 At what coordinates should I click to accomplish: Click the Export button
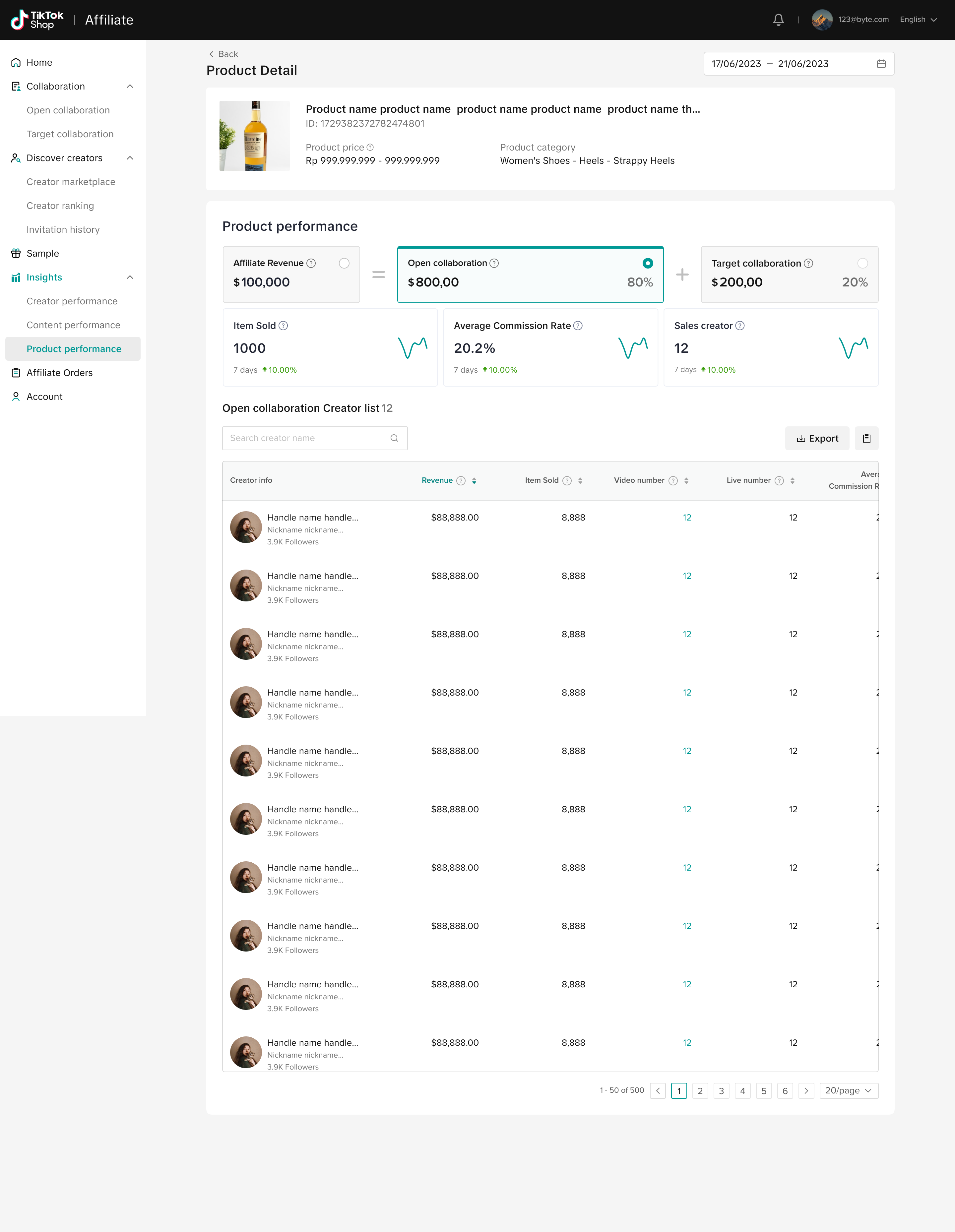(817, 438)
